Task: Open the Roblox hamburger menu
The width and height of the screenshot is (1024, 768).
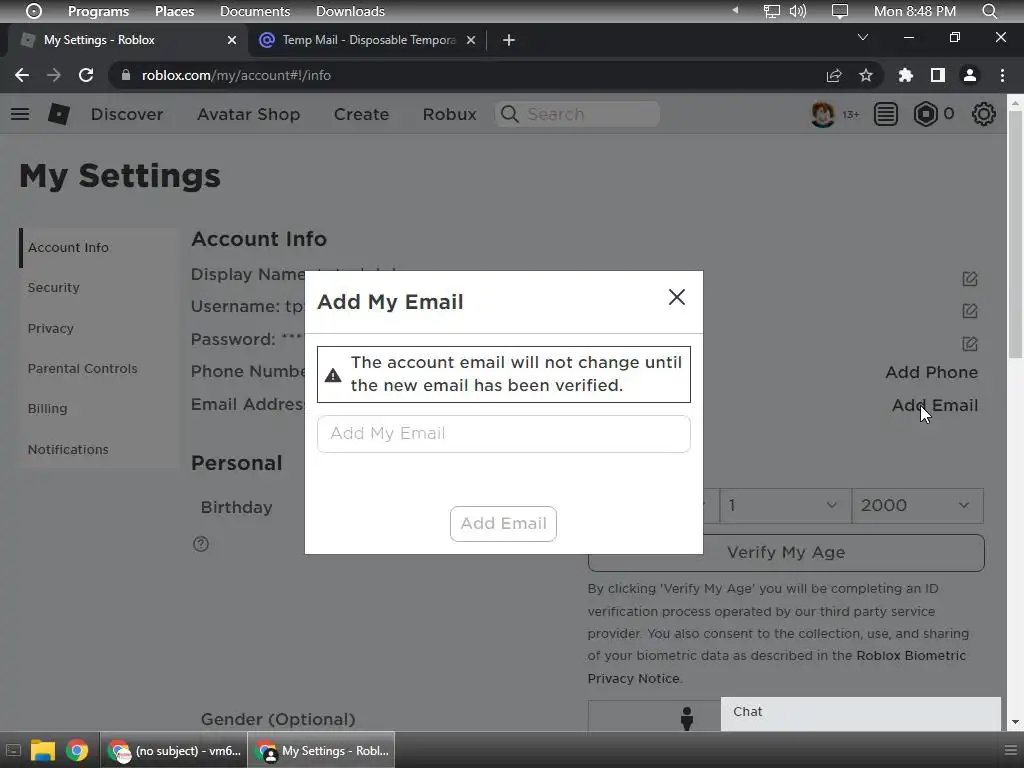Action: click(x=20, y=114)
